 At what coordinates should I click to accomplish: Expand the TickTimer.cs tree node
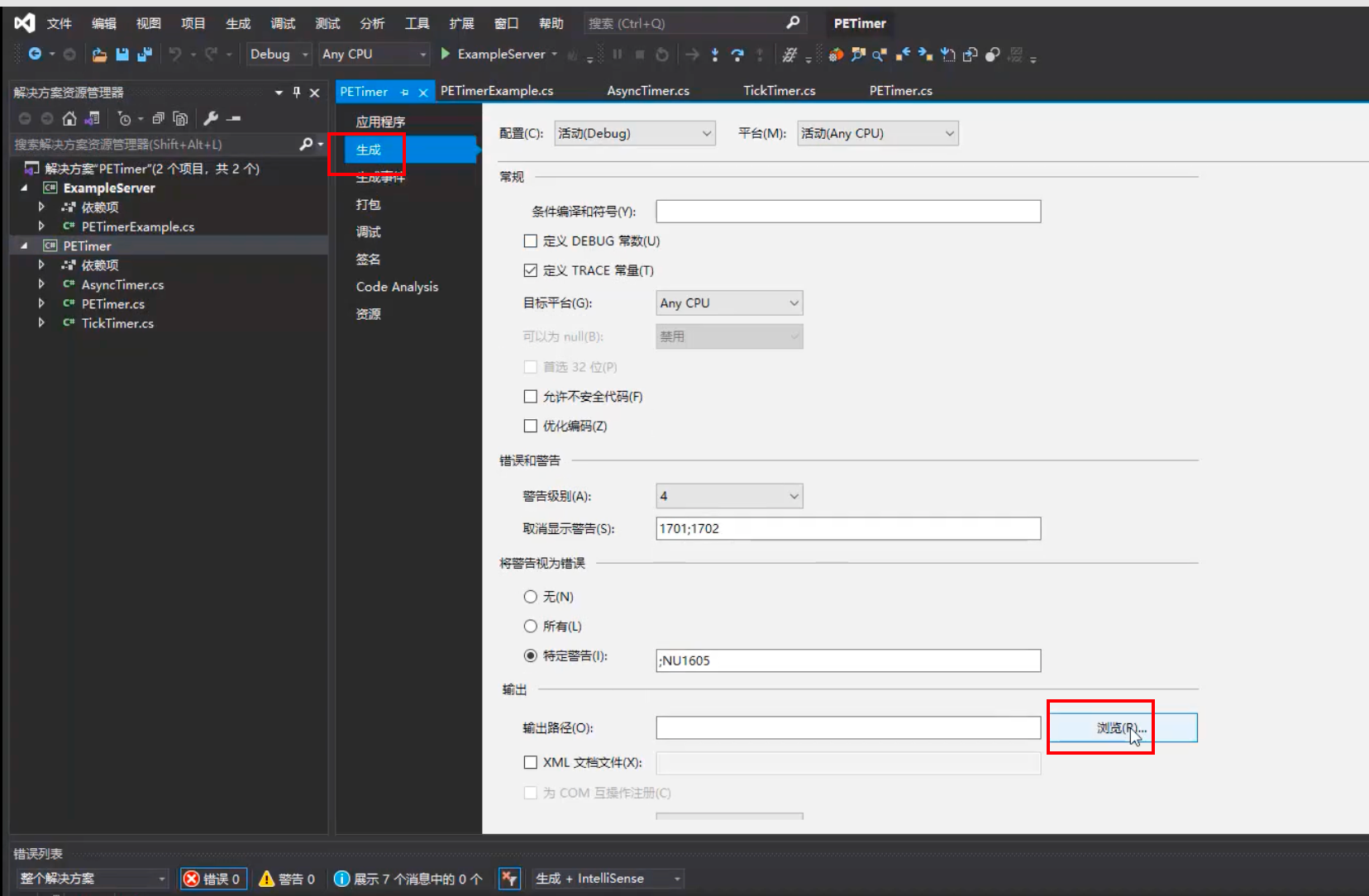[x=41, y=323]
